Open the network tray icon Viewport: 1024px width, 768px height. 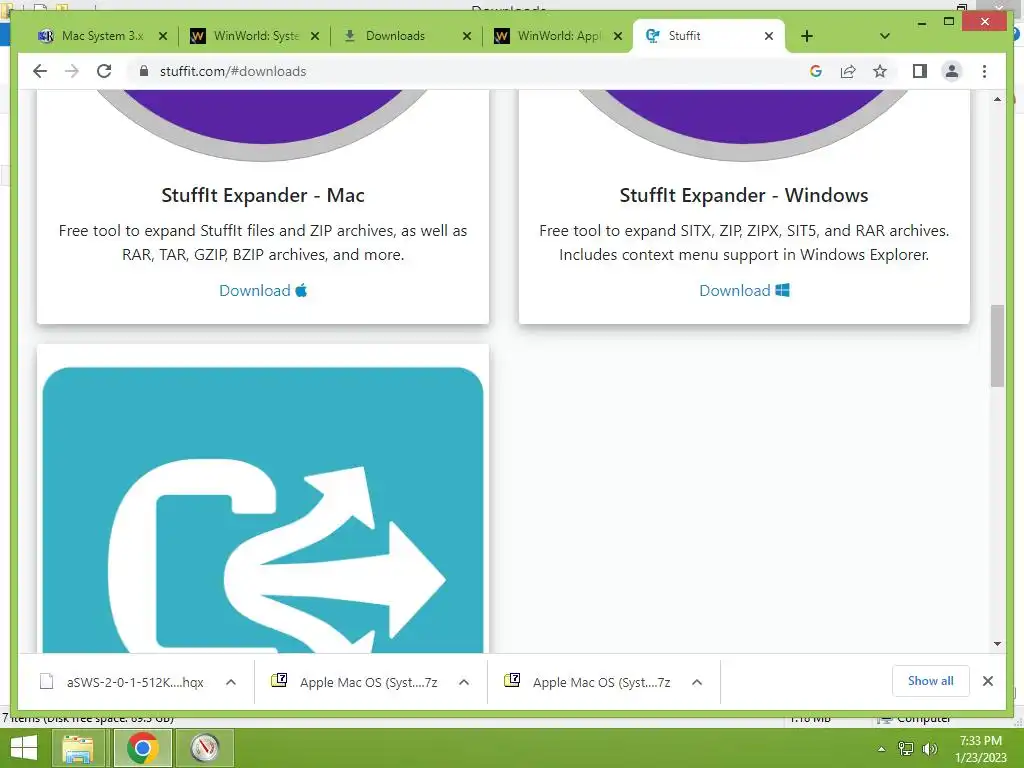tap(905, 749)
